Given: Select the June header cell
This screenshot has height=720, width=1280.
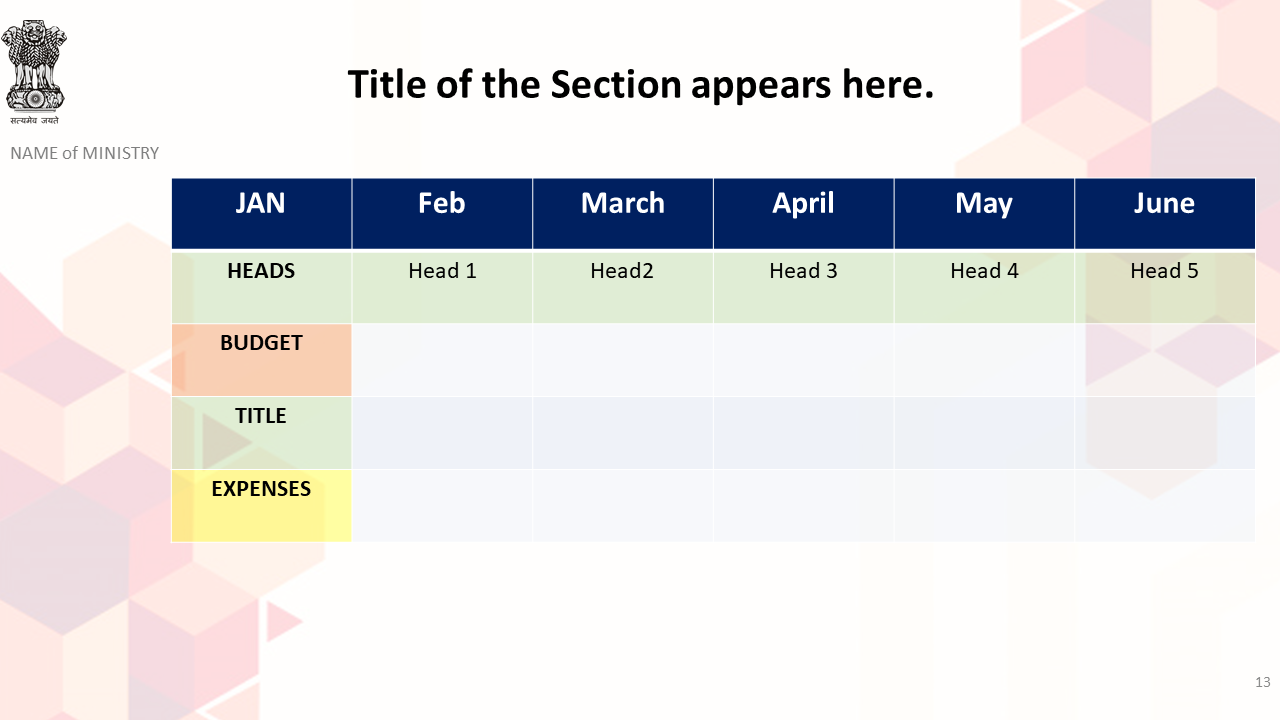Looking at the screenshot, I should coord(1165,214).
